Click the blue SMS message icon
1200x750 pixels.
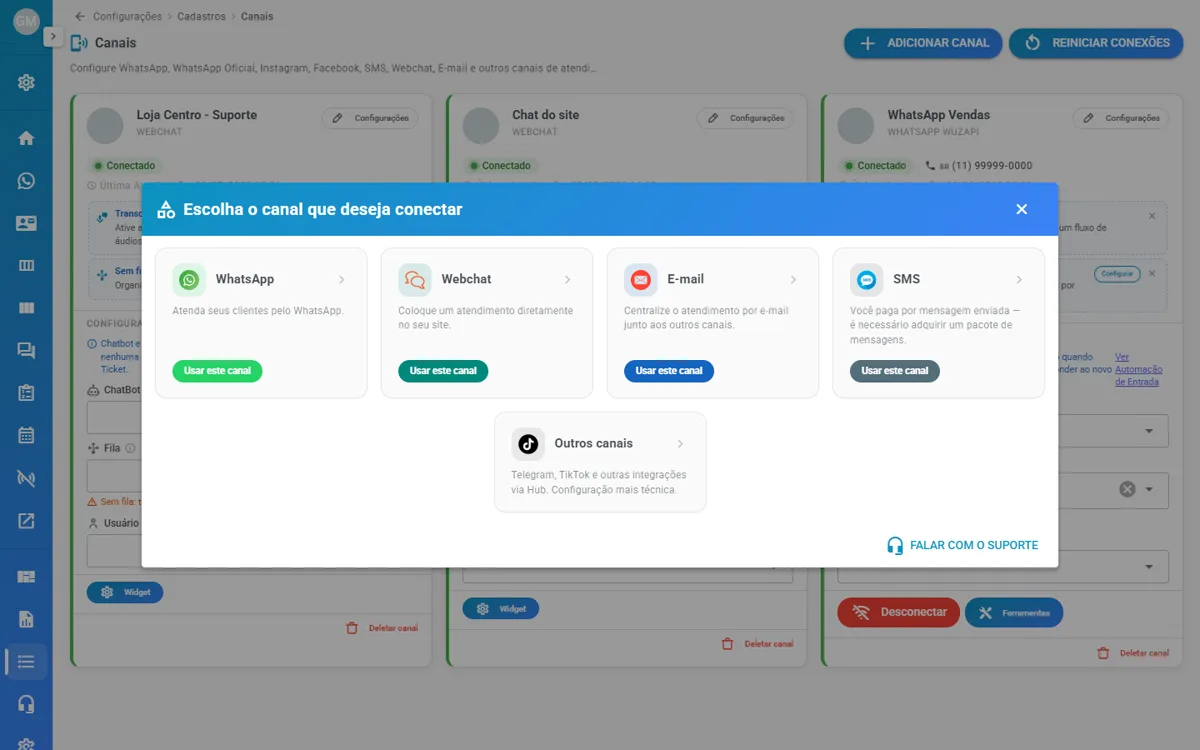pos(867,280)
